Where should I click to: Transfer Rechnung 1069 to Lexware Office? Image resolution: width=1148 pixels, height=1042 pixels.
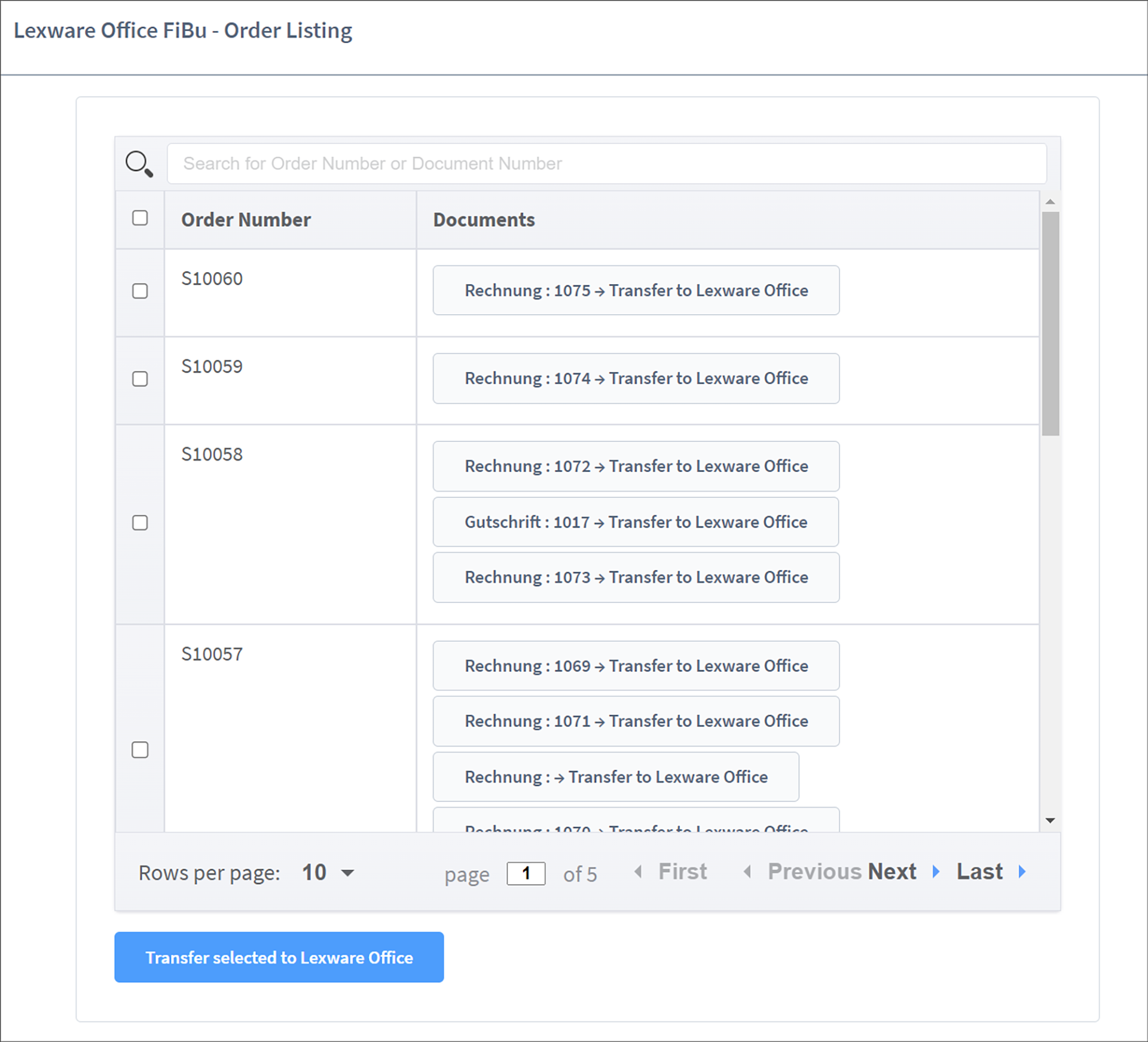pos(636,666)
